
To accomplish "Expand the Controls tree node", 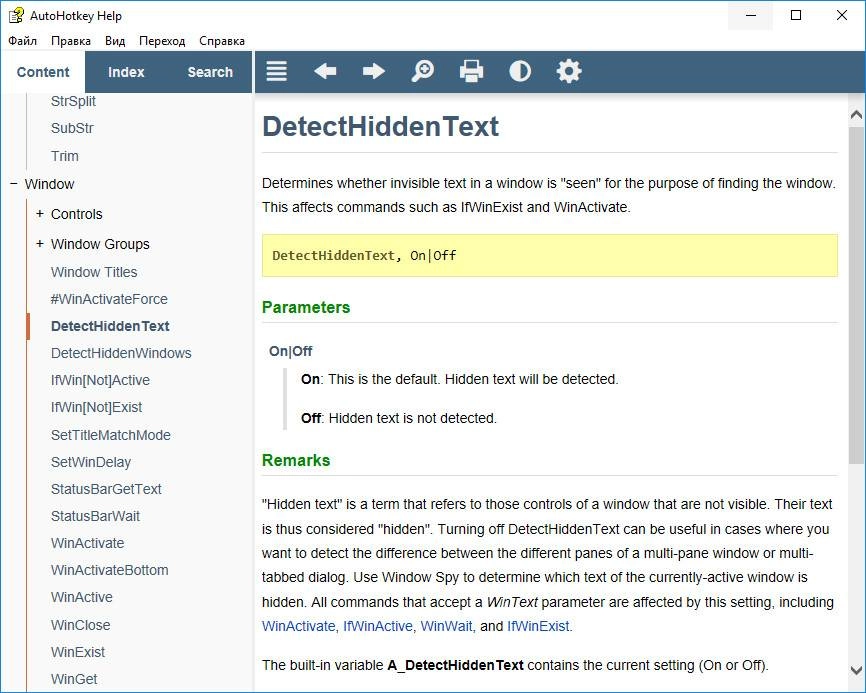I will 40,214.
